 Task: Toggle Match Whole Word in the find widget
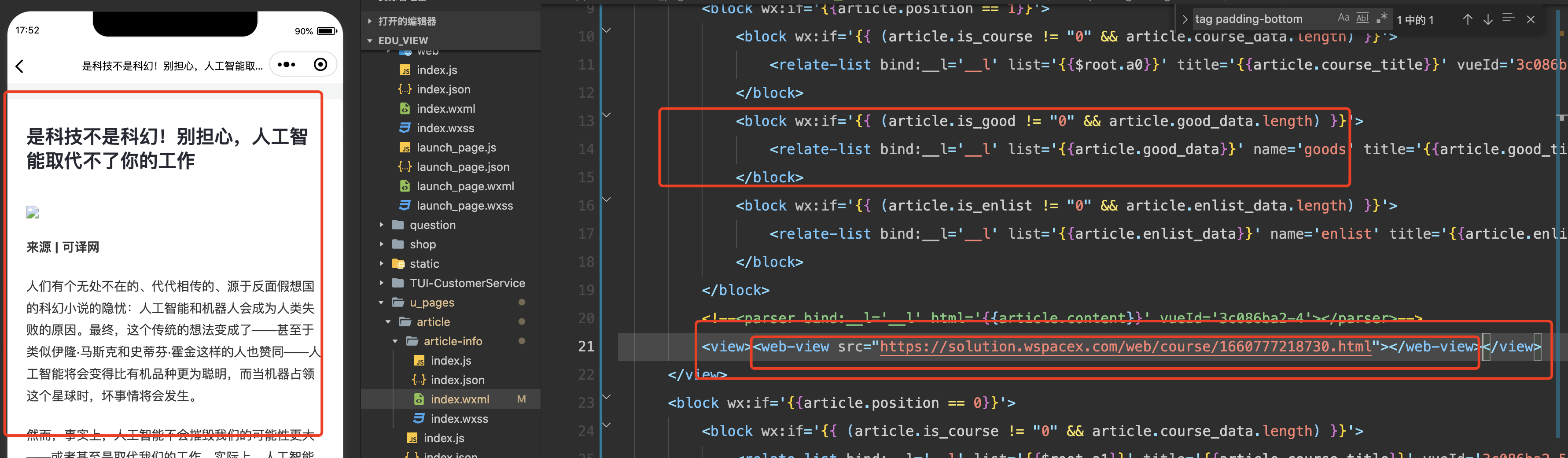(1362, 18)
